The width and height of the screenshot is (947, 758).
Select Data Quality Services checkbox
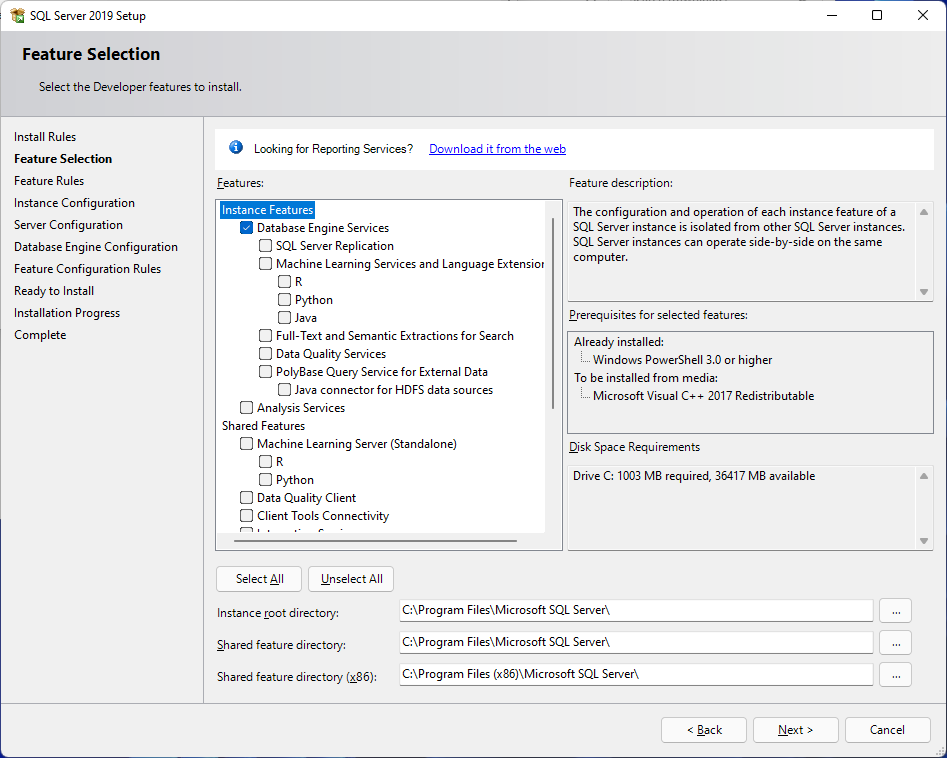[265, 353]
